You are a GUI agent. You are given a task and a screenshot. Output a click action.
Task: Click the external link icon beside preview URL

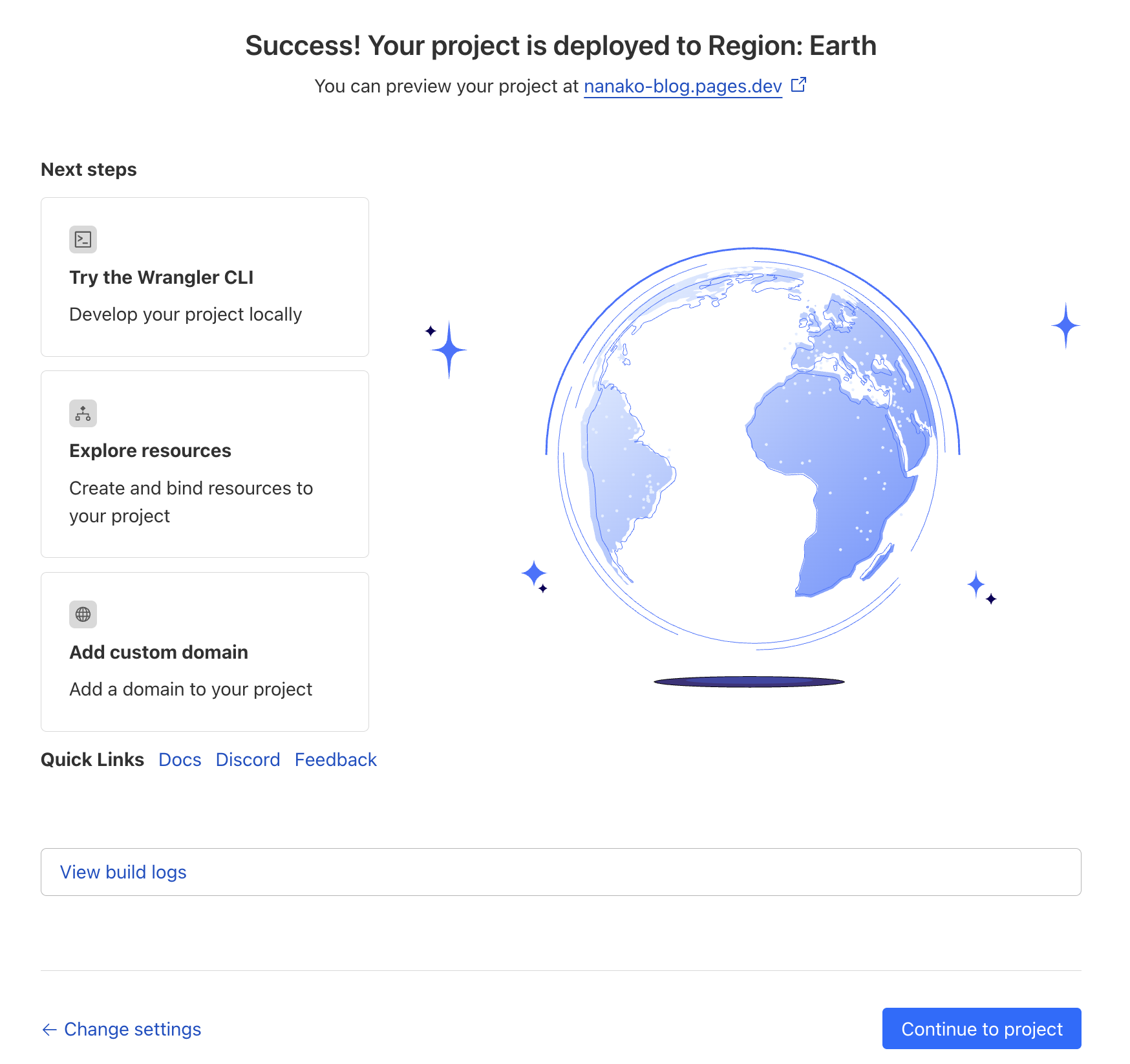click(799, 85)
